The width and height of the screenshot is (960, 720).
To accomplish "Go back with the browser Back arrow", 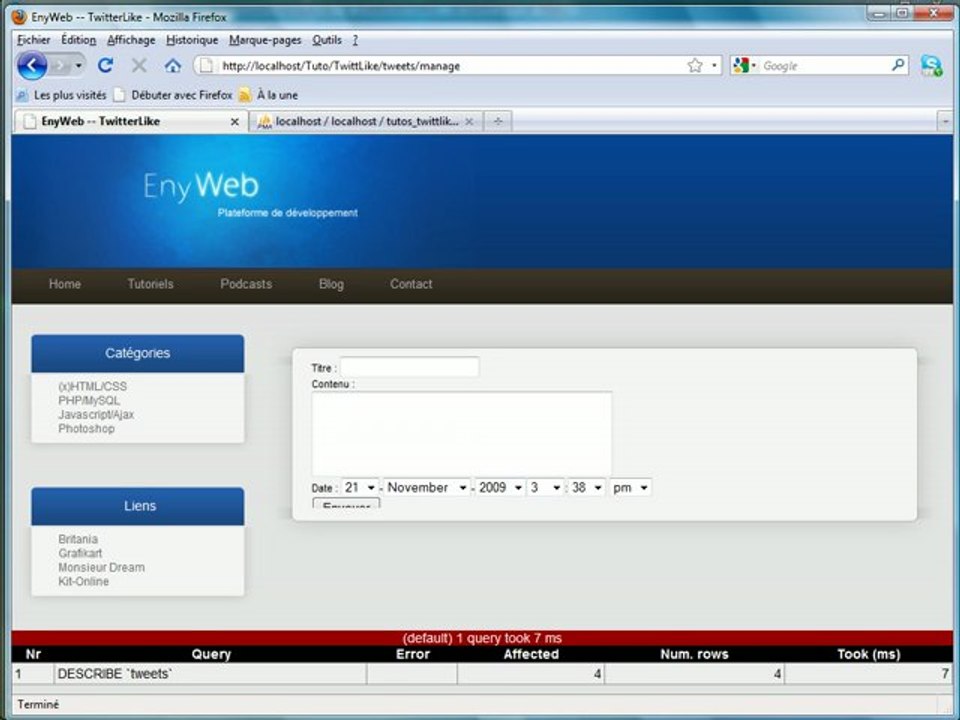I will coord(32,65).
